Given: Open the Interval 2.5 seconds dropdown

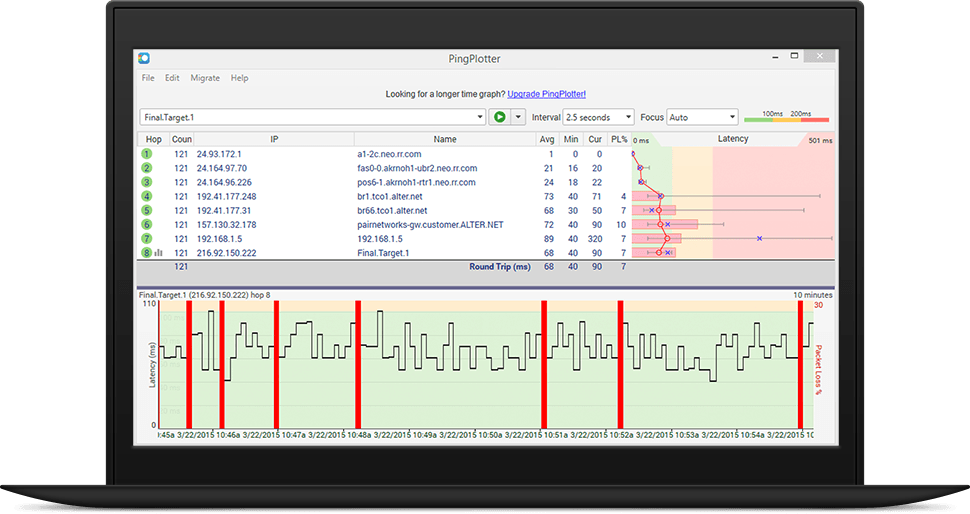Looking at the screenshot, I should (598, 117).
